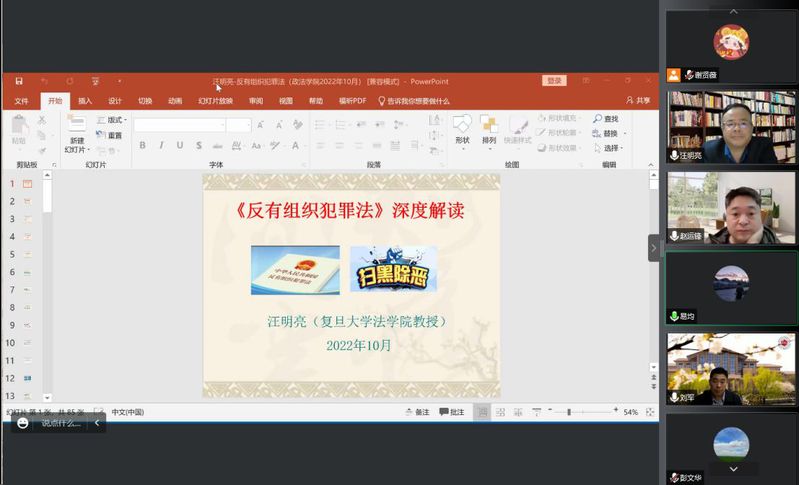Toggle Underline formatting button
The image size is (799, 485).
[180, 146]
